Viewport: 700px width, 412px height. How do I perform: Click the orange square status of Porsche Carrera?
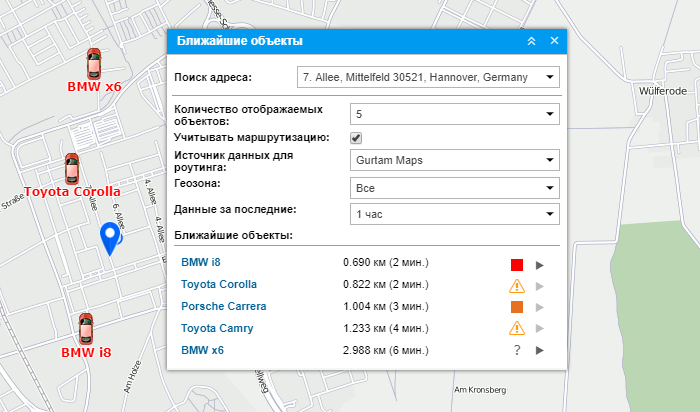pos(517,307)
